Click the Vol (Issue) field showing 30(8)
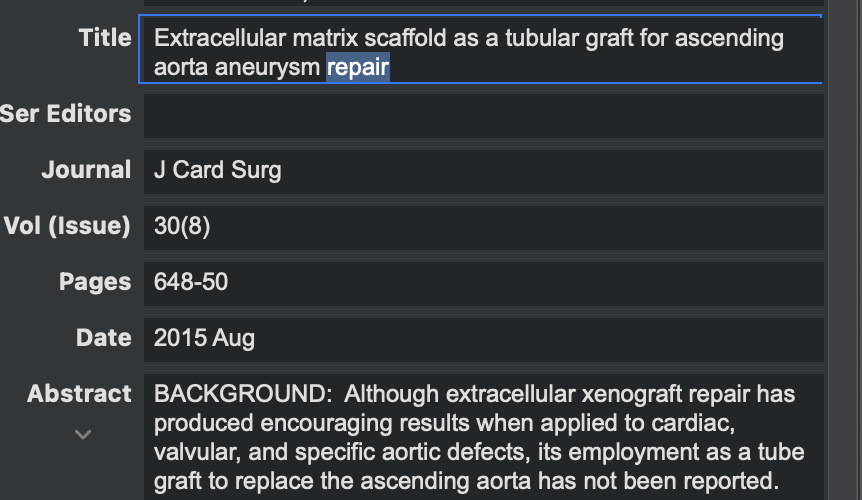The width and height of the screenshot is (862, 500). coord(484,228)
